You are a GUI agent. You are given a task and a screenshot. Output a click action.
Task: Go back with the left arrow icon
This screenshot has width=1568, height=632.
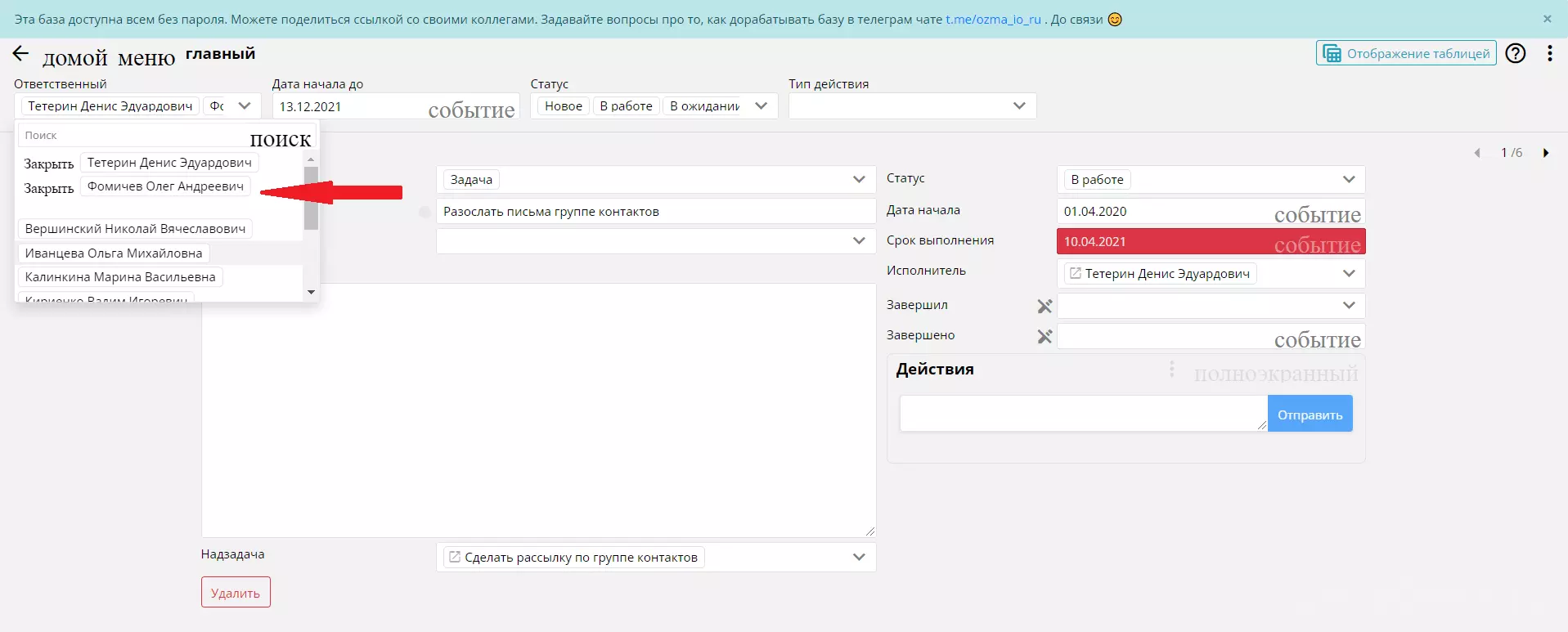tap(20, 54)
